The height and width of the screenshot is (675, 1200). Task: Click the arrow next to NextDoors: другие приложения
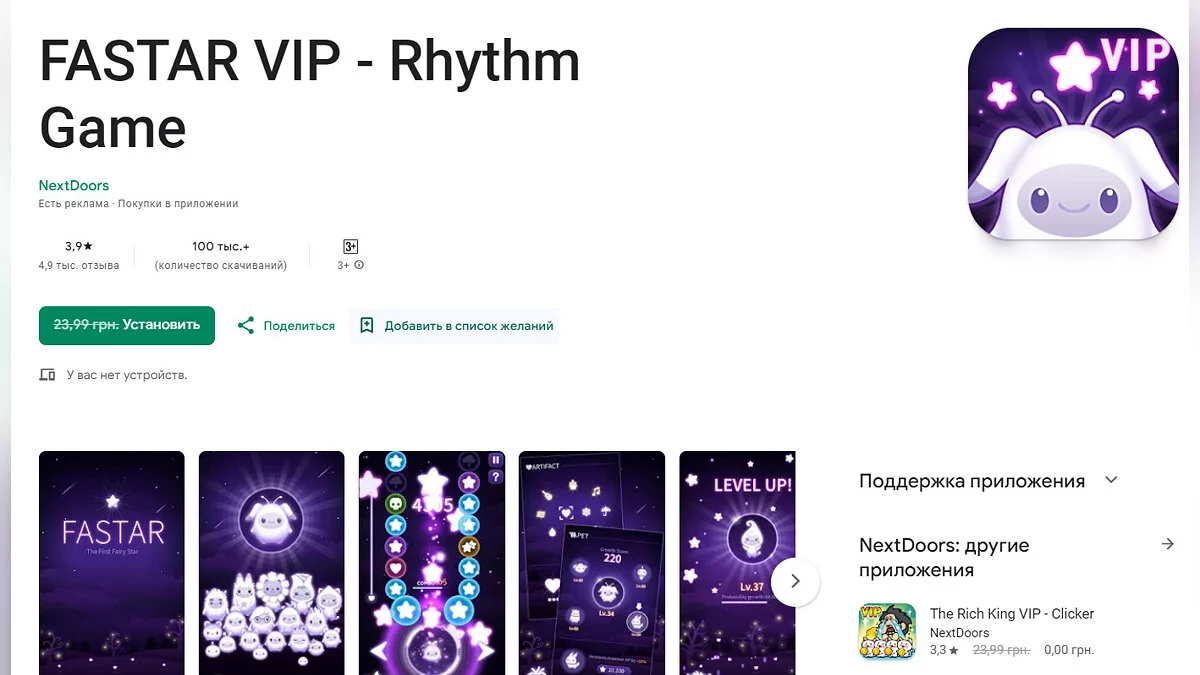click(x=1167, y=544)
